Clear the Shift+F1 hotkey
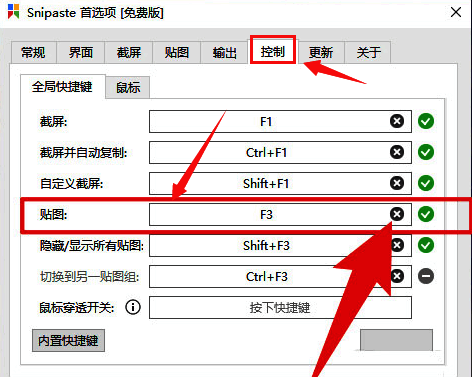Screen dimensions: 472x377 click(x=397, y=183)
